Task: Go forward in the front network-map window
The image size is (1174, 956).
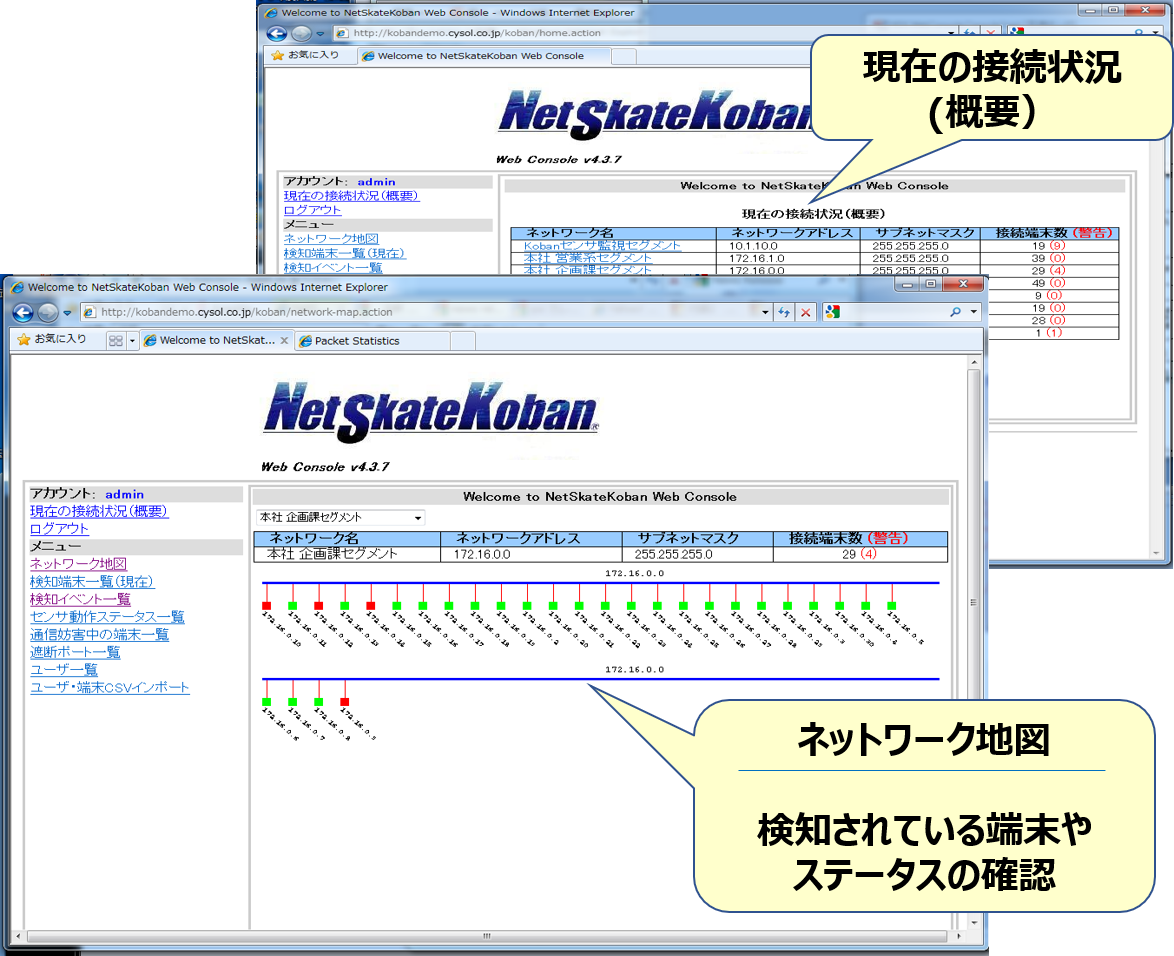Action: tap(48, 312)
